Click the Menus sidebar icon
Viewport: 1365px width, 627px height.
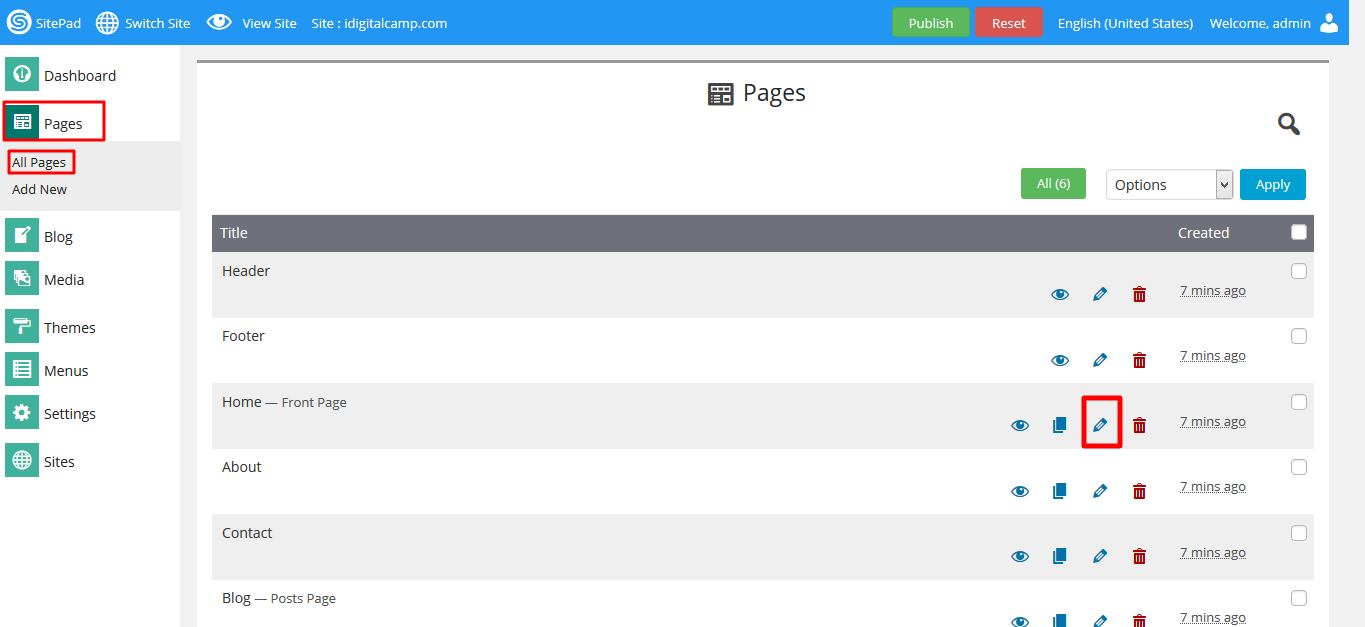pyautogui.click(x=22, y=370)
